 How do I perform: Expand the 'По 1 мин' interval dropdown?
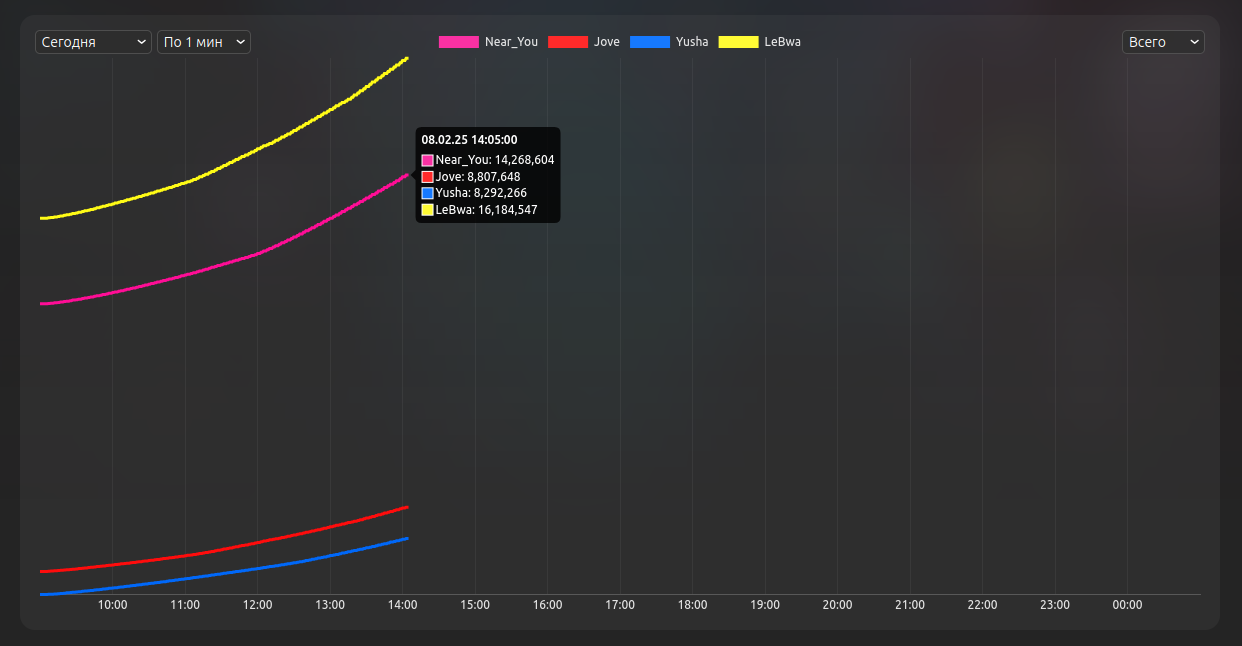click(x=204, y=42)
